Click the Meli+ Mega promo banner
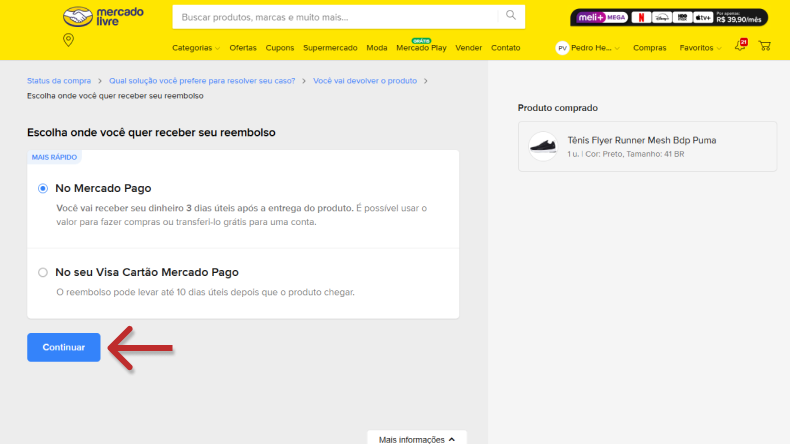The height and width of the screenshot is (444, 790). click(669, 17)
